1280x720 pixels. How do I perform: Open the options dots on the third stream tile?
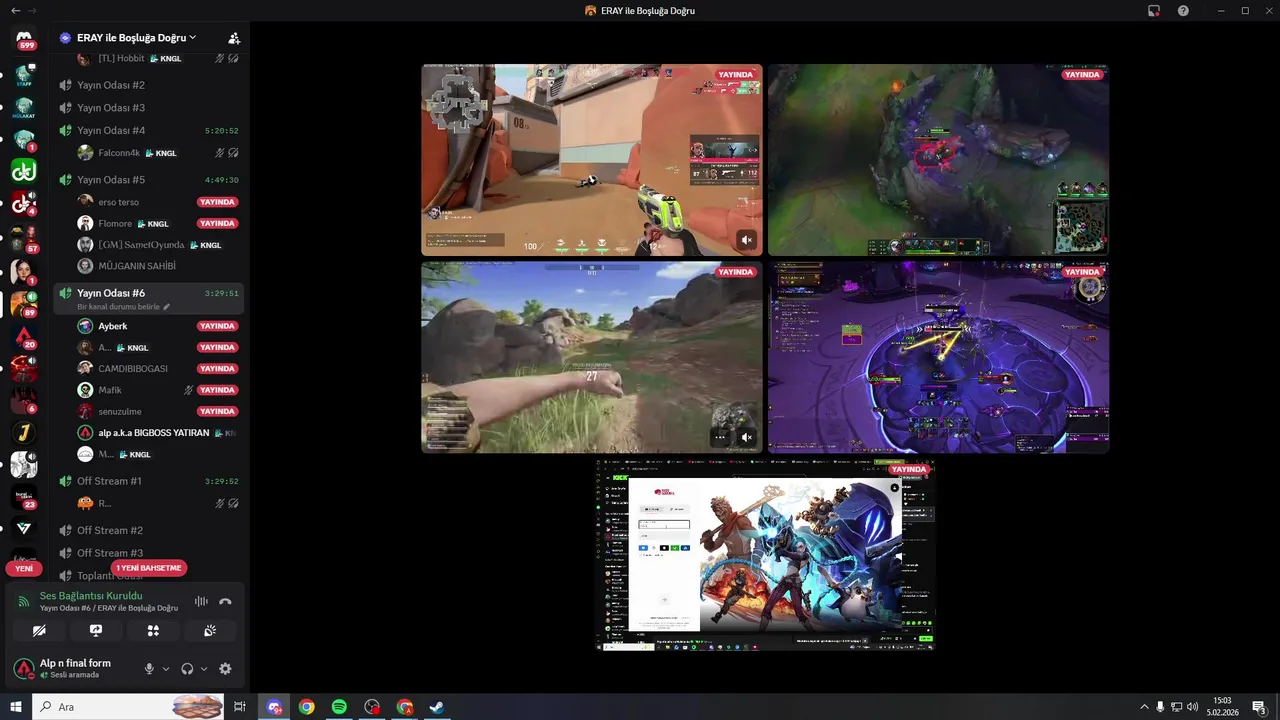[720, 437]
